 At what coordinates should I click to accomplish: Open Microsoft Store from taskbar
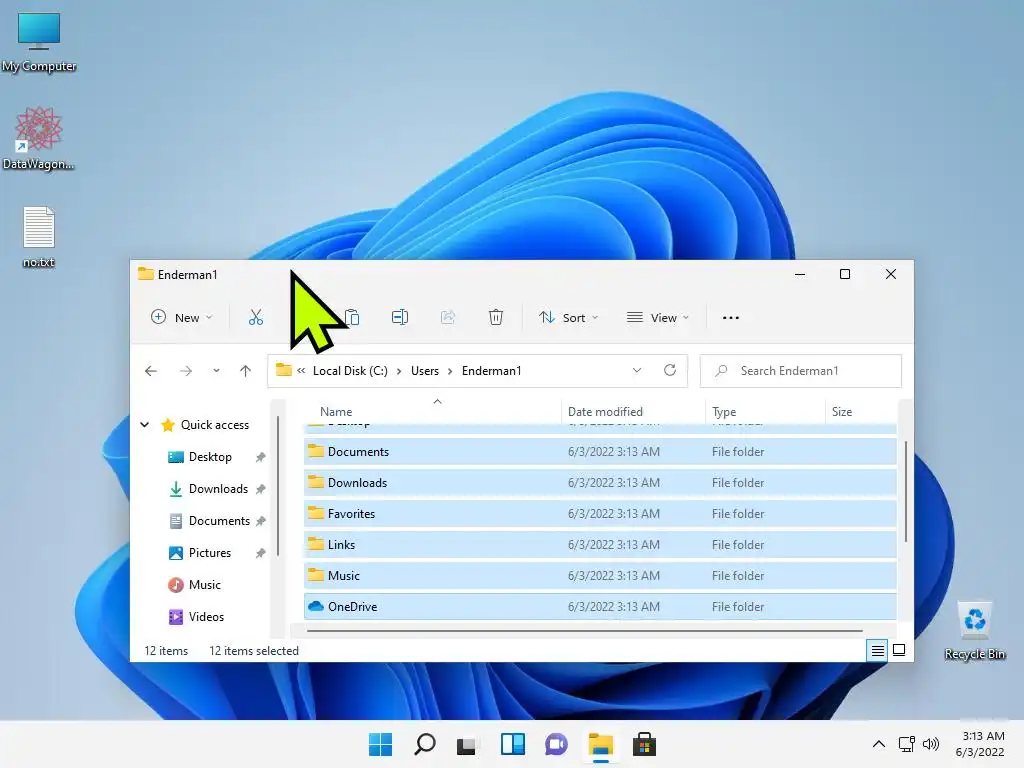645,744
